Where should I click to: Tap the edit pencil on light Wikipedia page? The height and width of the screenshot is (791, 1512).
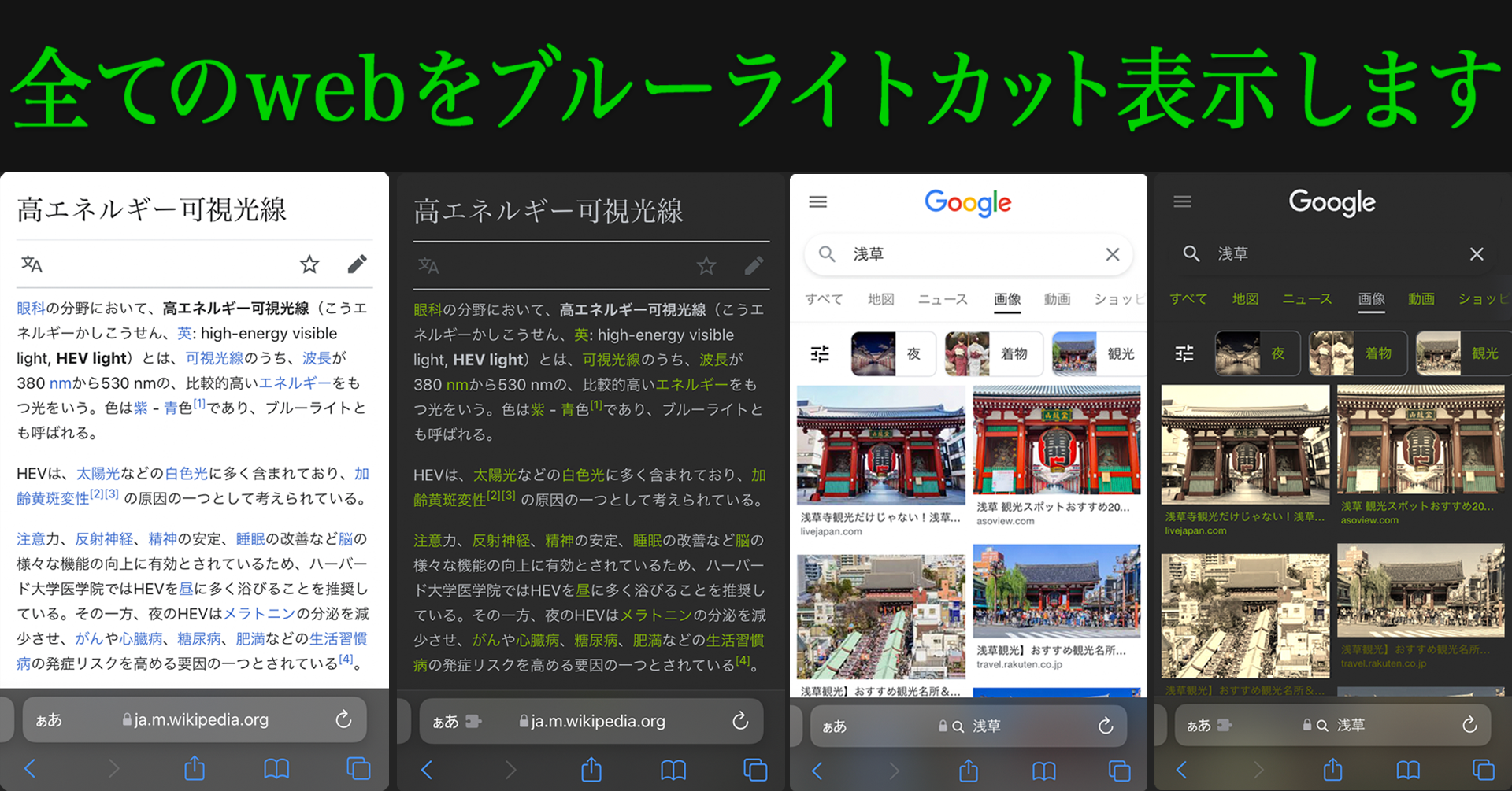tap(357, 264)
